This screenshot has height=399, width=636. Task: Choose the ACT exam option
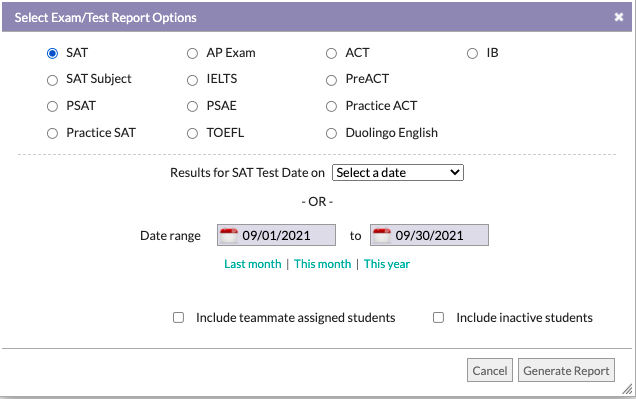click(x=331, y=53)
